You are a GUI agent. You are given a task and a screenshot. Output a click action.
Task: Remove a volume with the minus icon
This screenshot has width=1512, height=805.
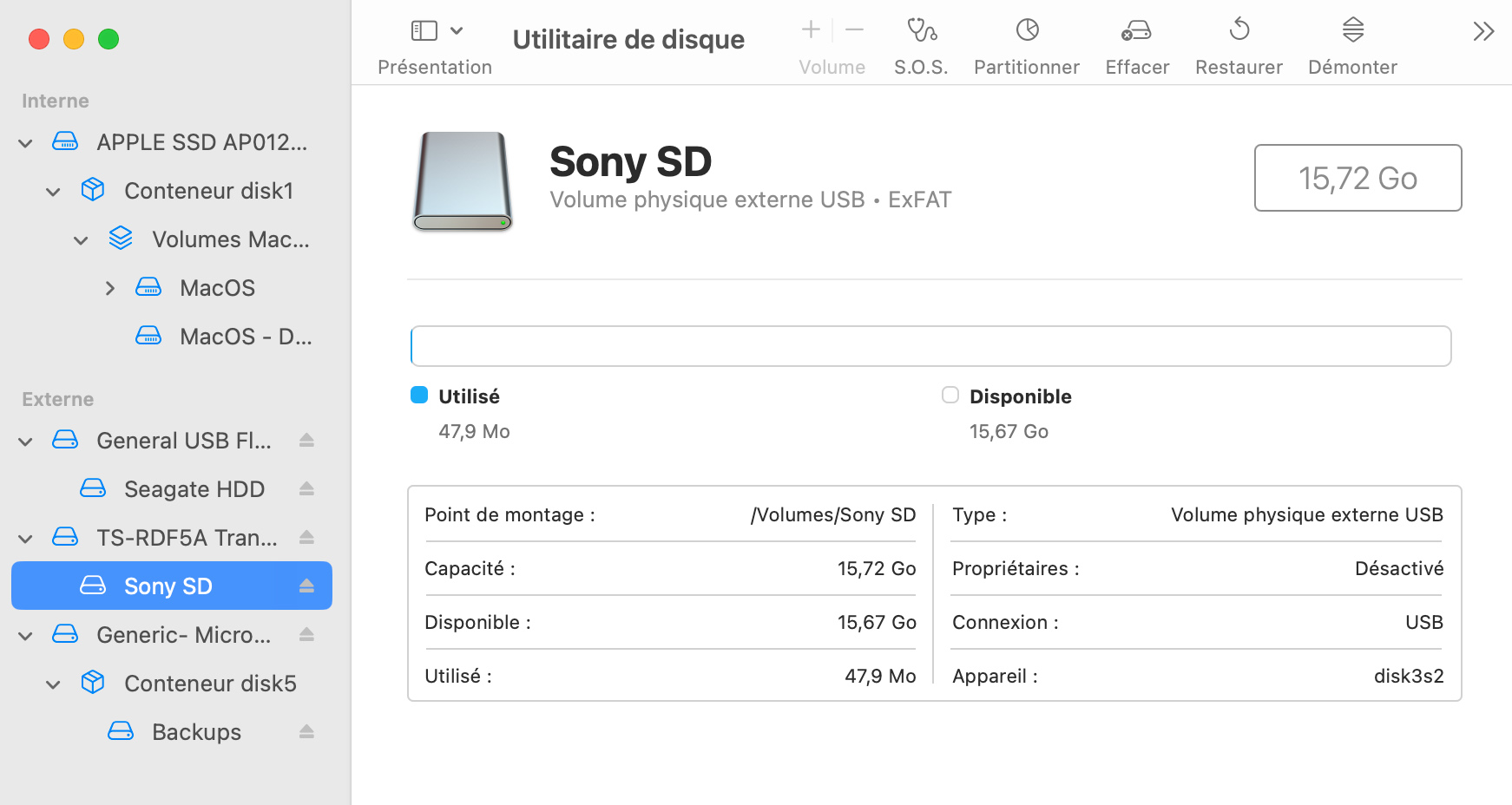pos(854,29)
